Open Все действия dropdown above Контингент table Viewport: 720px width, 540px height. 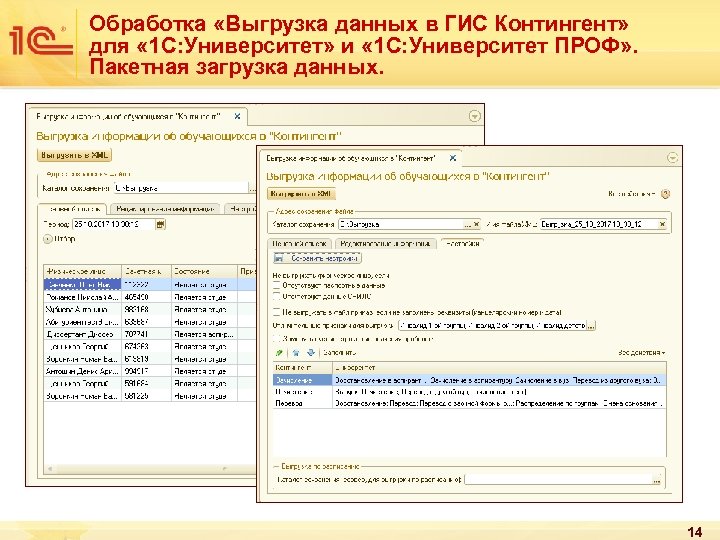[x=641, y=353]
